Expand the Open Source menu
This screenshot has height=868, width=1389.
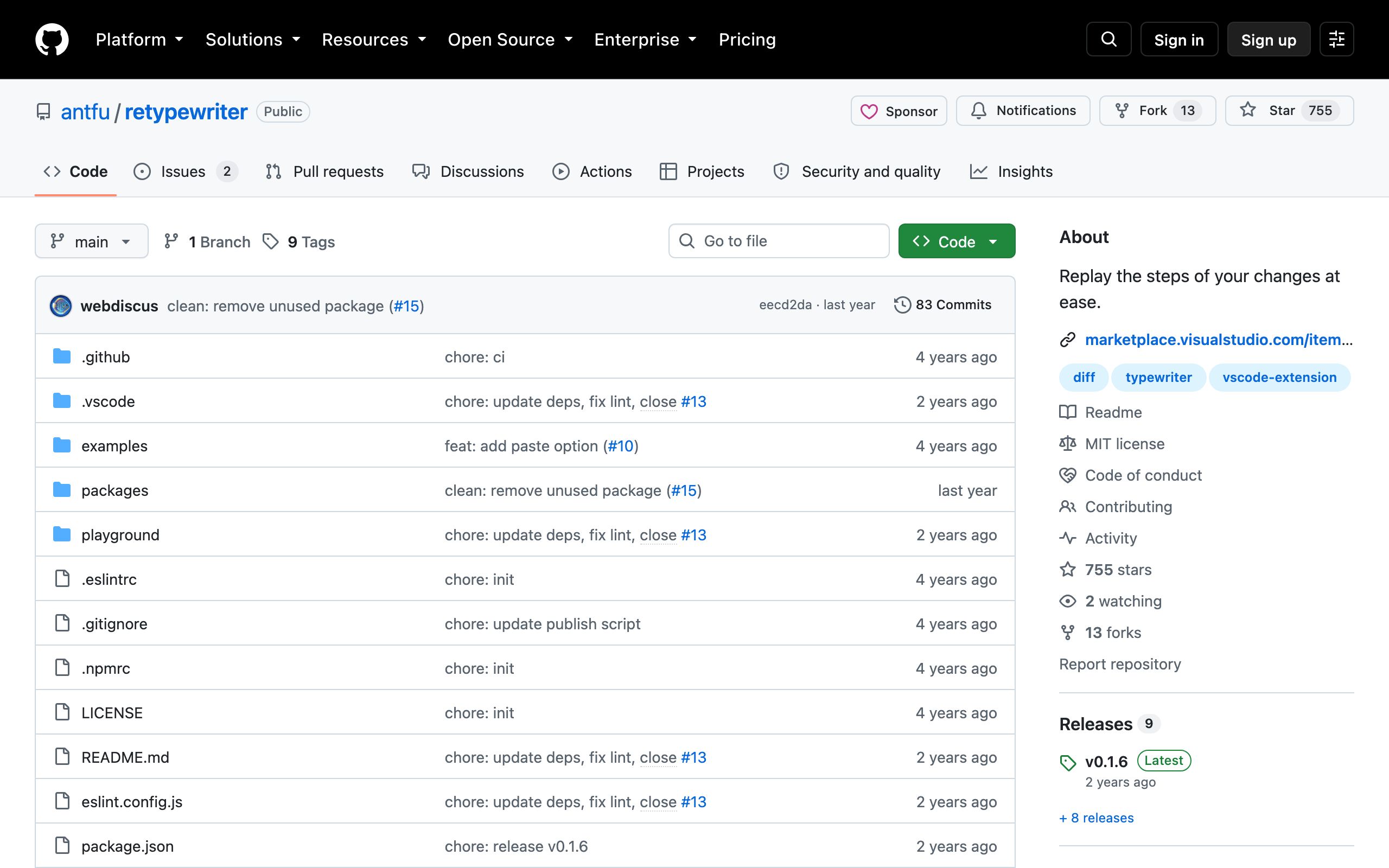pos(510,40)
